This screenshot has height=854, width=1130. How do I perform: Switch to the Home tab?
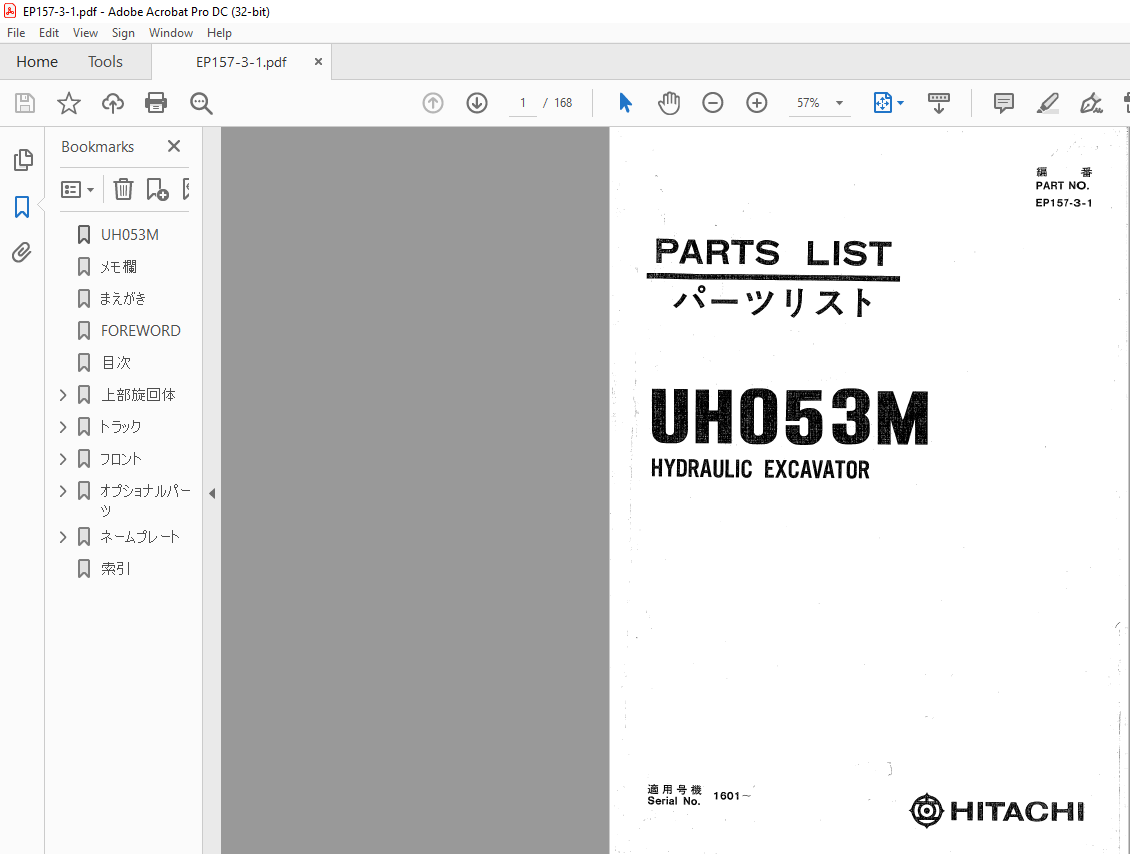click(37, 62)
